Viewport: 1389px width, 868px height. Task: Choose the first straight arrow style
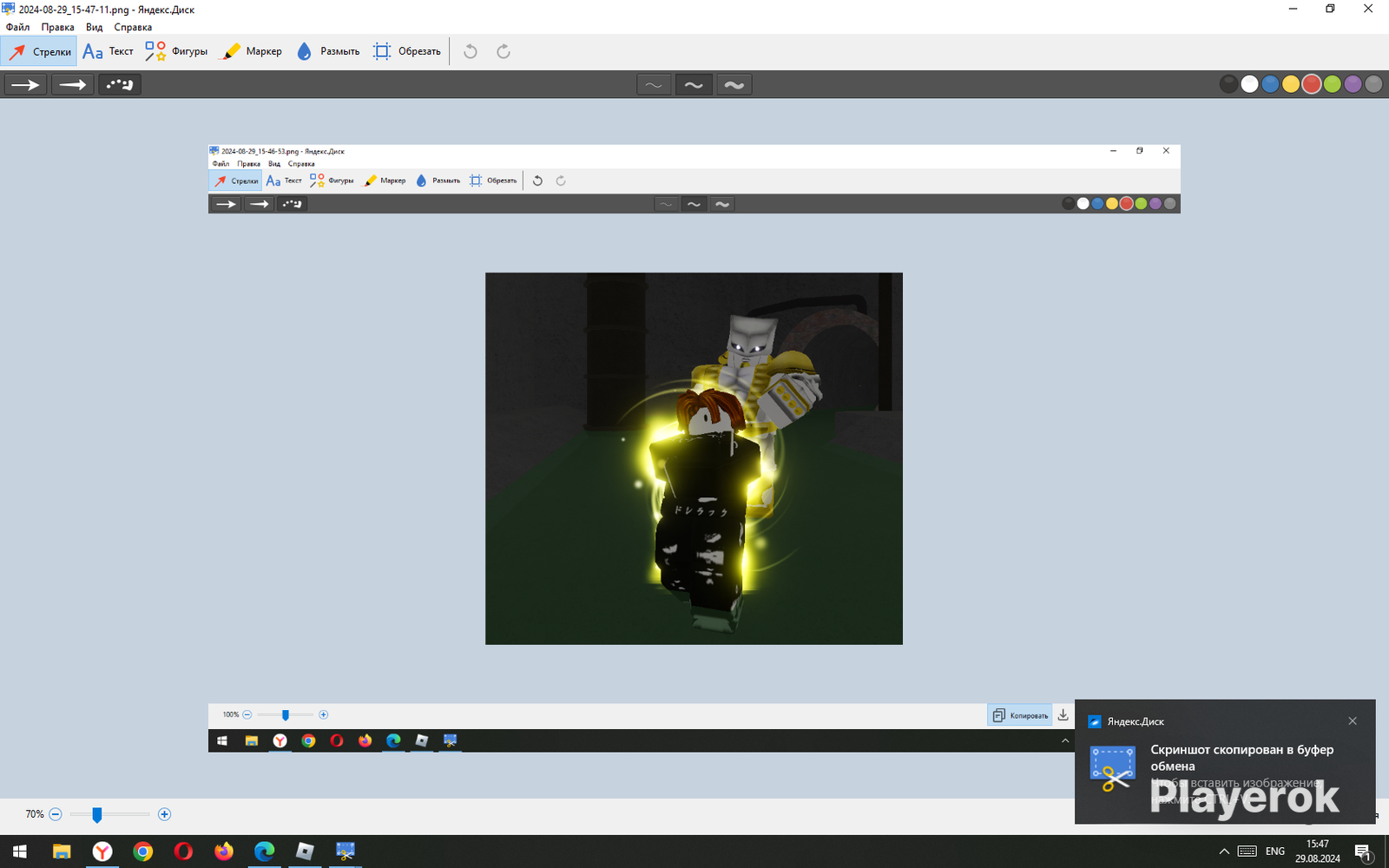coord(26,84)
